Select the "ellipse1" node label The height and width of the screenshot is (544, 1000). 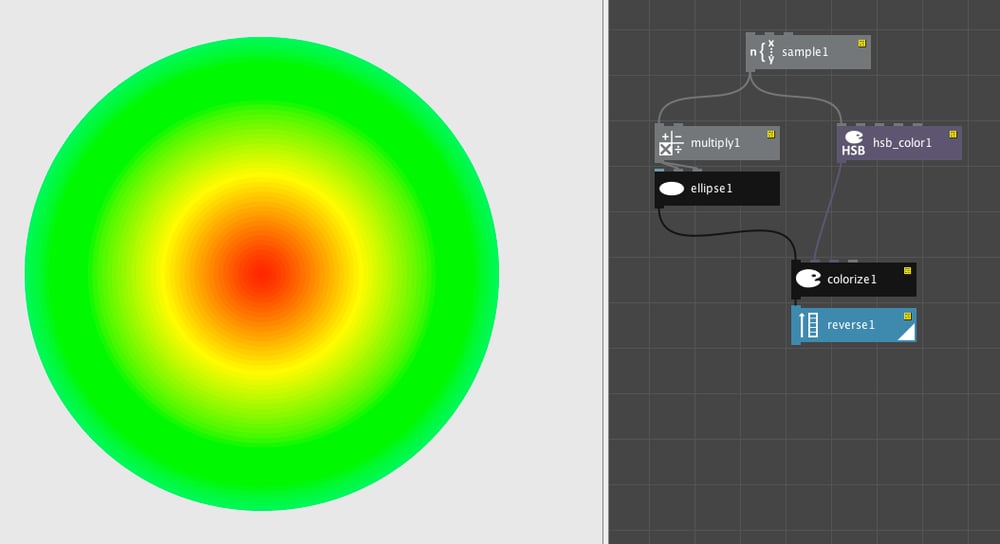(x=711, y=189)
